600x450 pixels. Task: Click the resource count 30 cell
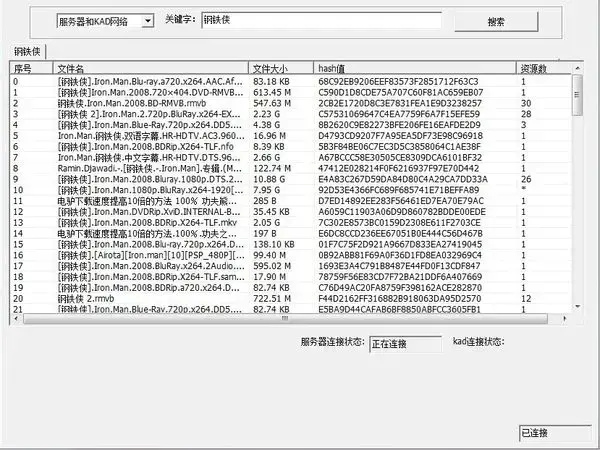(526, 103)
